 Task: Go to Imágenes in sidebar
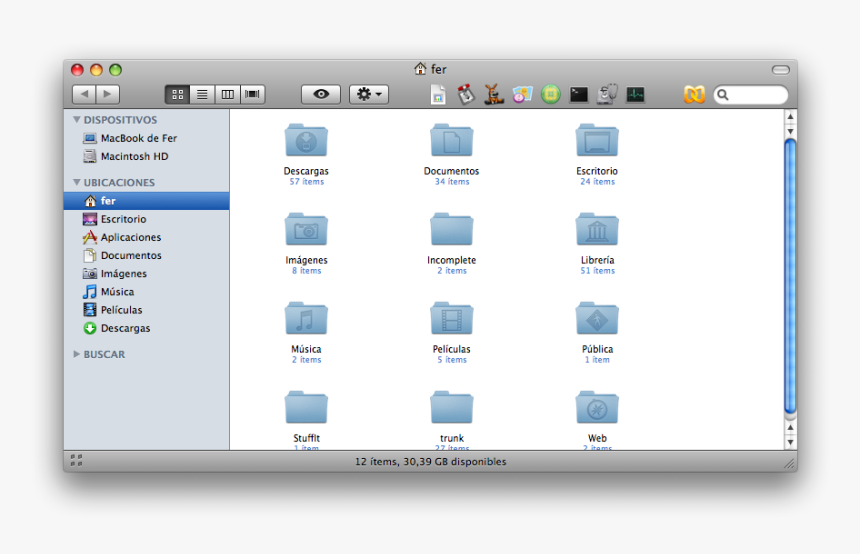146,273
